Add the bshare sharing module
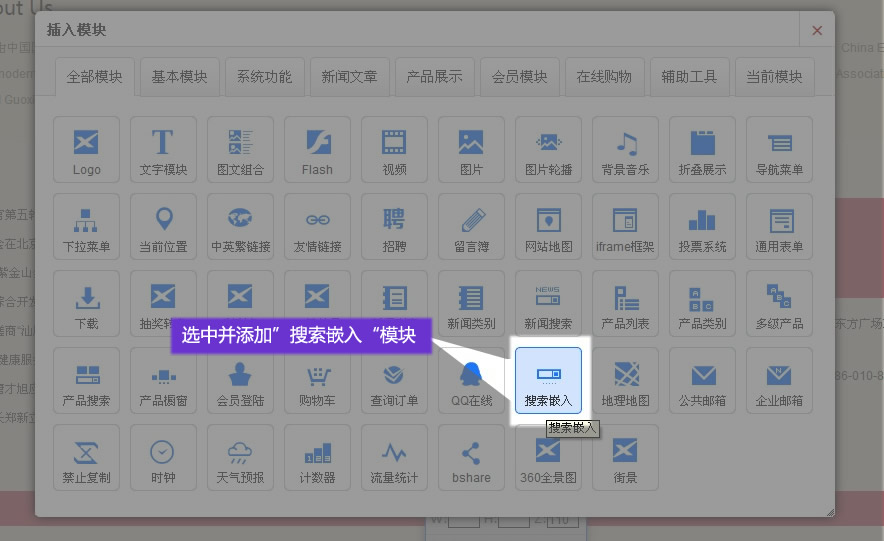The width and height of the screenshot is (884, 541). pyautogui.click(x=471, y=457)
